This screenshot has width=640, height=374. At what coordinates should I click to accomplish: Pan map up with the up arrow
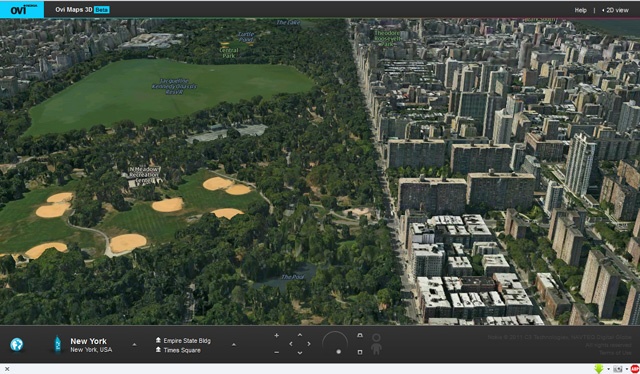[300, 335]
